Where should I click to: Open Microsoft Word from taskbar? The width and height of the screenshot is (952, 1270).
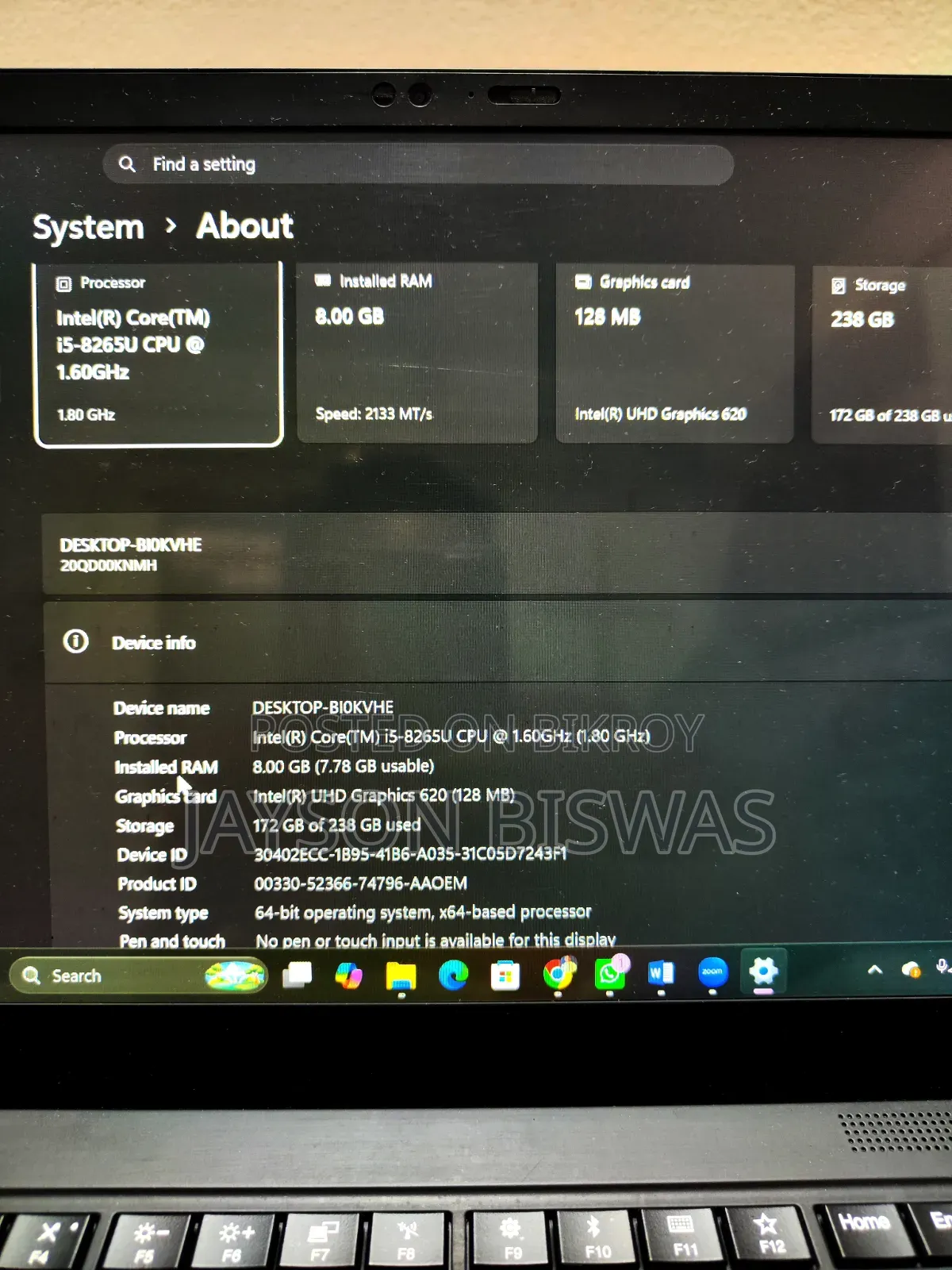point(661,972)
